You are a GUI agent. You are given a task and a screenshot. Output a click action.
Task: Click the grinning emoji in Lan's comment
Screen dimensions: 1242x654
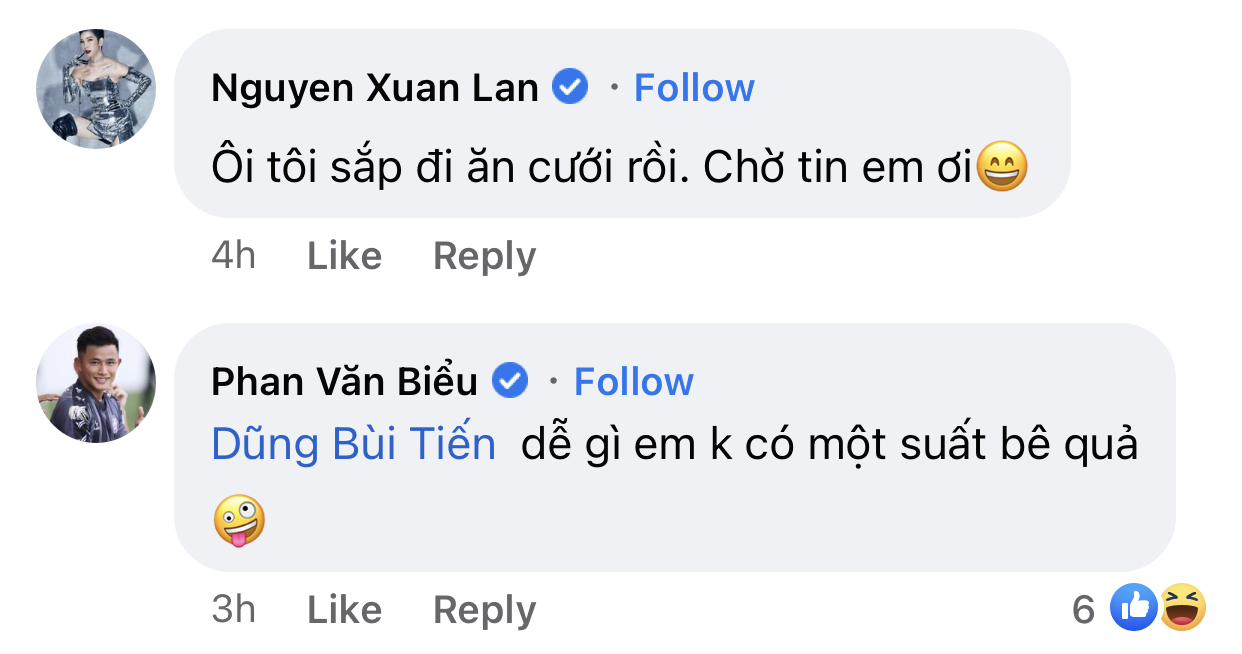point(1001,168)
